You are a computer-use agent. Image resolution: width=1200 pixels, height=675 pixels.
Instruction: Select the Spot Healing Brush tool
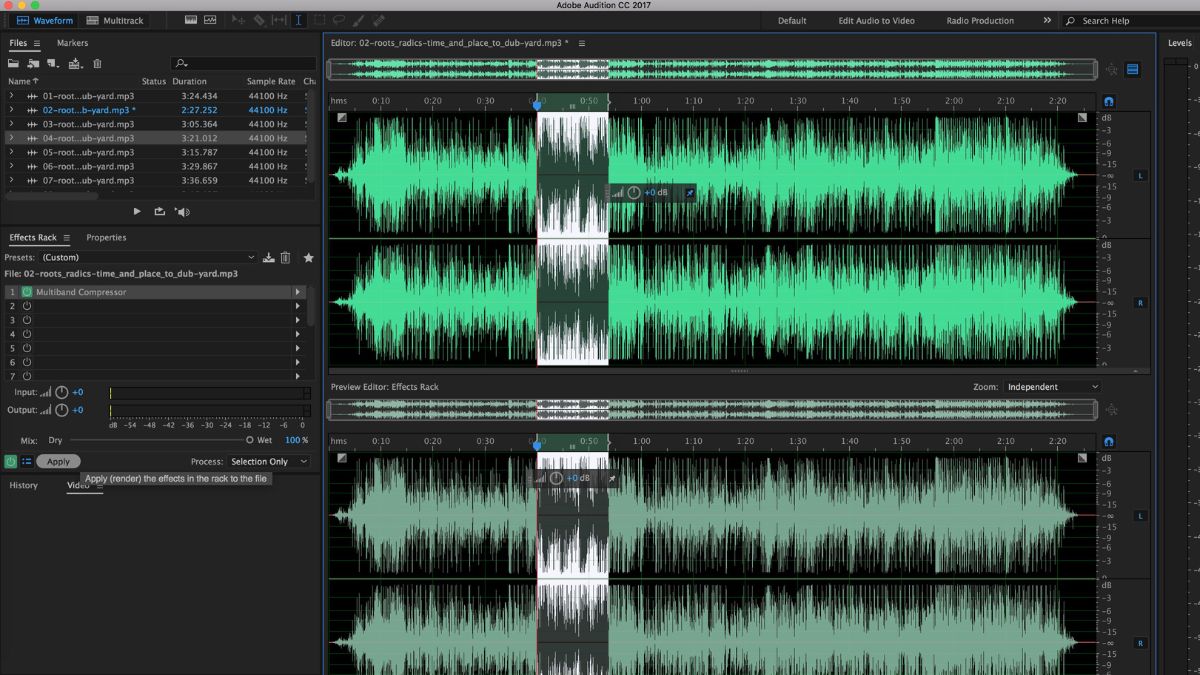tap(379, 20)
